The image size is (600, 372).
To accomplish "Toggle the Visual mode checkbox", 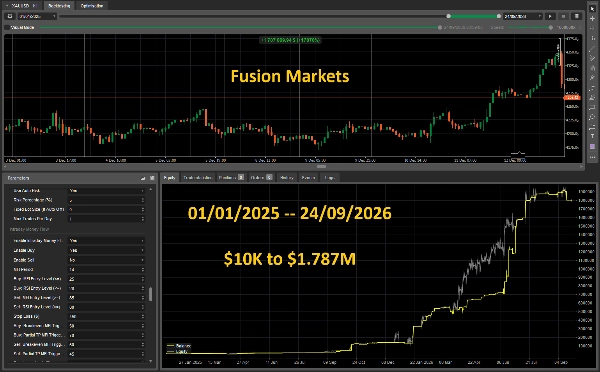I will click(7, 28).
